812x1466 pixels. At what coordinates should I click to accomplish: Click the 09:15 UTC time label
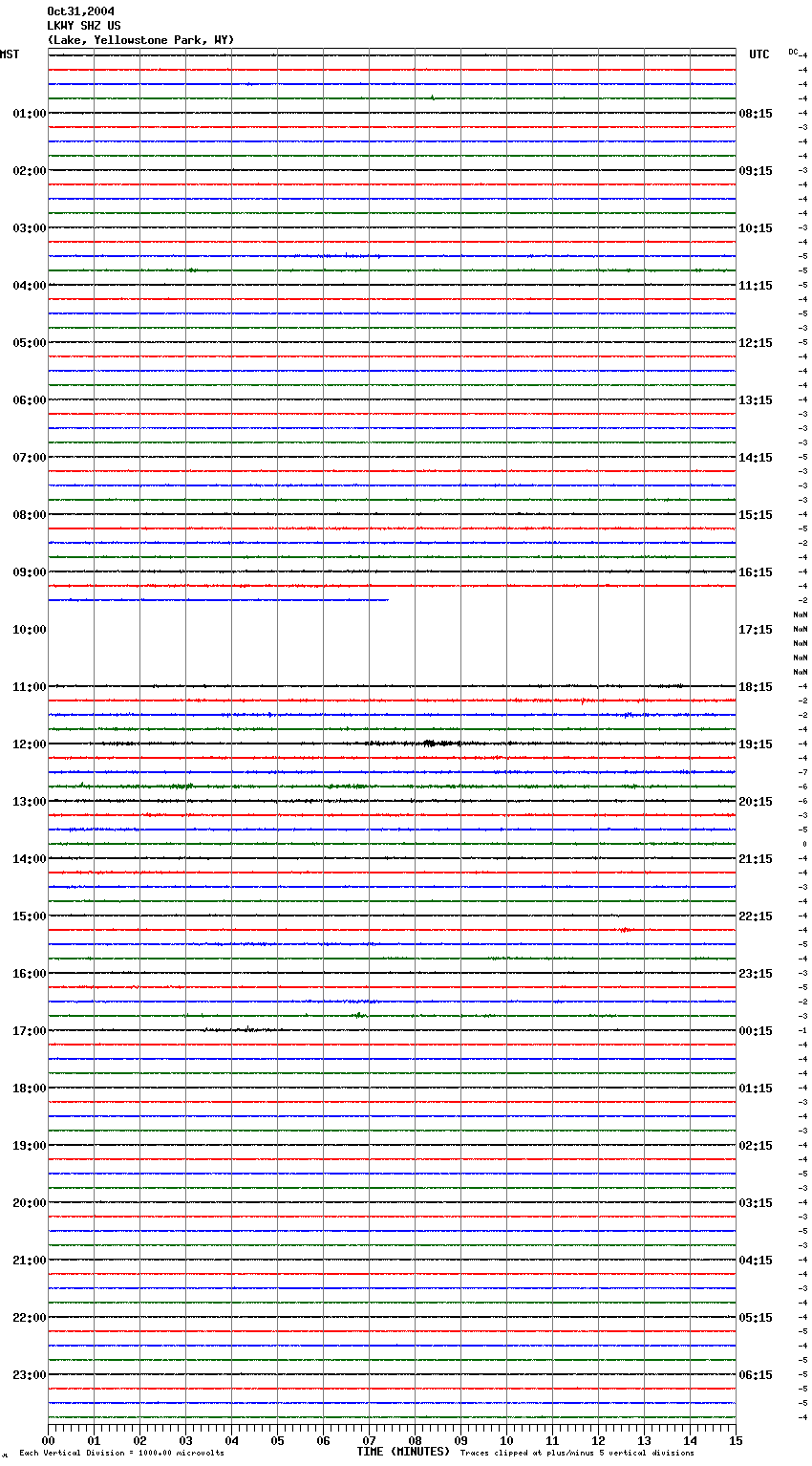[x=756, y=171]
